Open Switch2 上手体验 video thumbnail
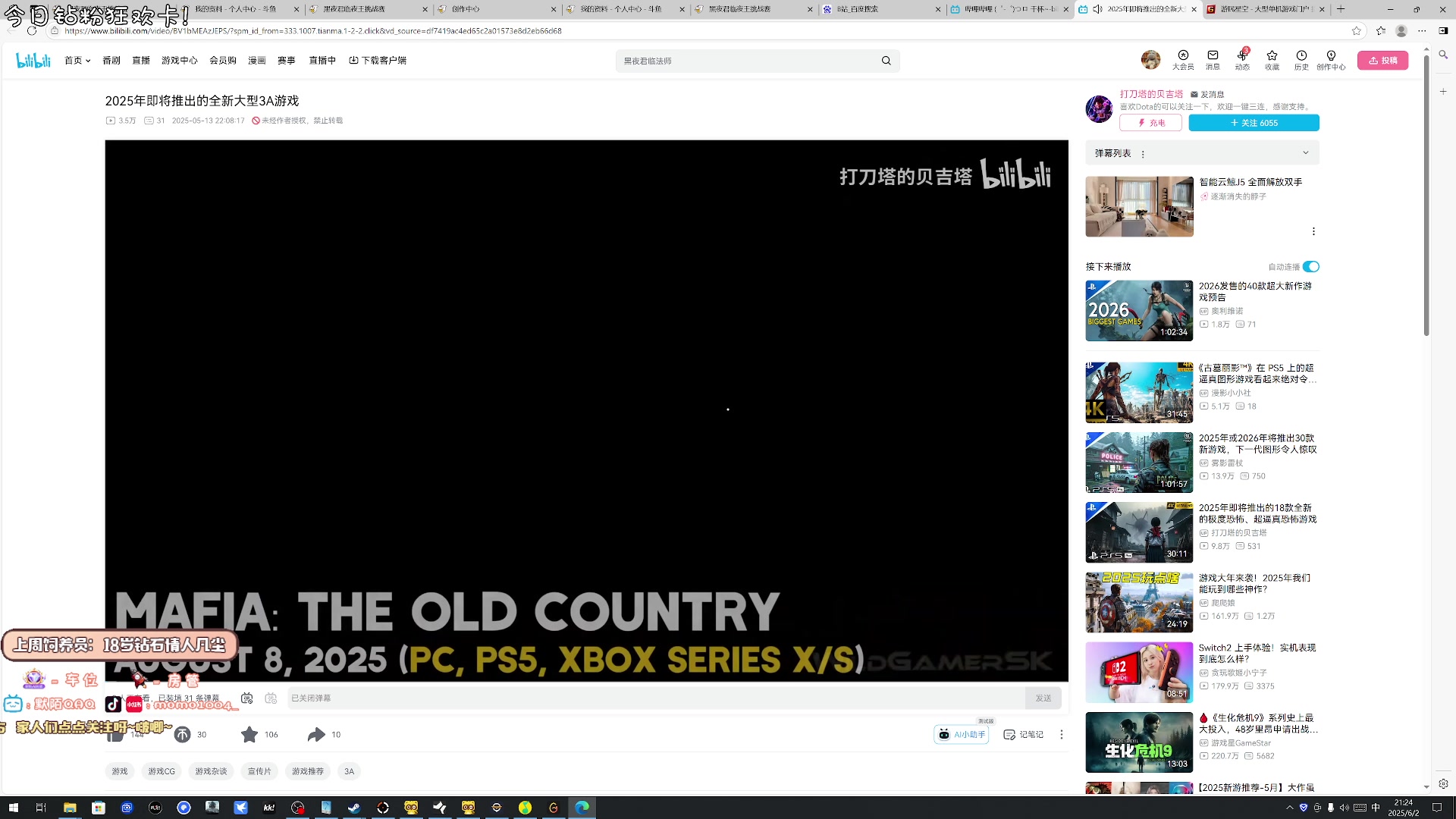This screenshot has height=819, width=1456. 1139,673
